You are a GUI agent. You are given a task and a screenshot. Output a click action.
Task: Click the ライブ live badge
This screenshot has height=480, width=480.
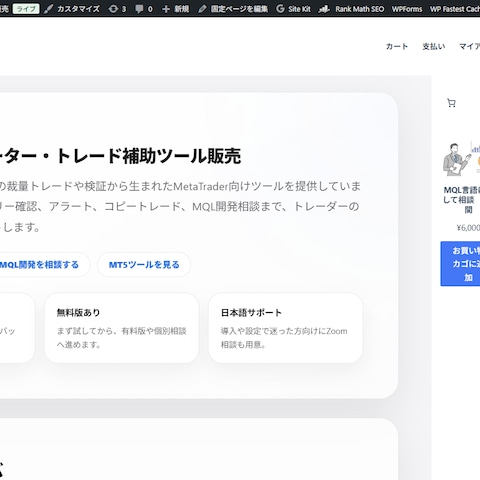click(x=26, y=9)
